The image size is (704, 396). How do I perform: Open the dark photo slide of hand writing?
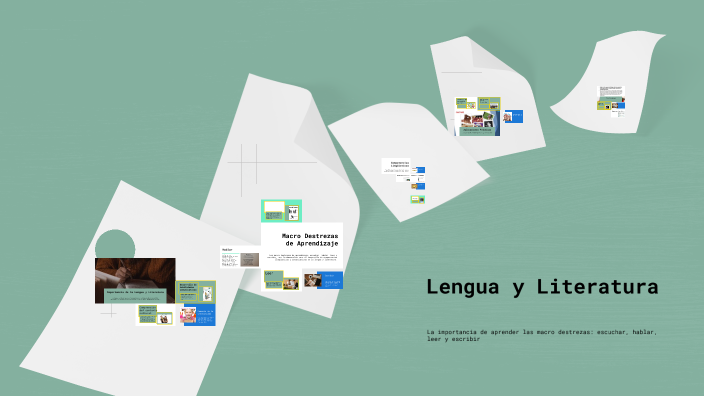135,281
